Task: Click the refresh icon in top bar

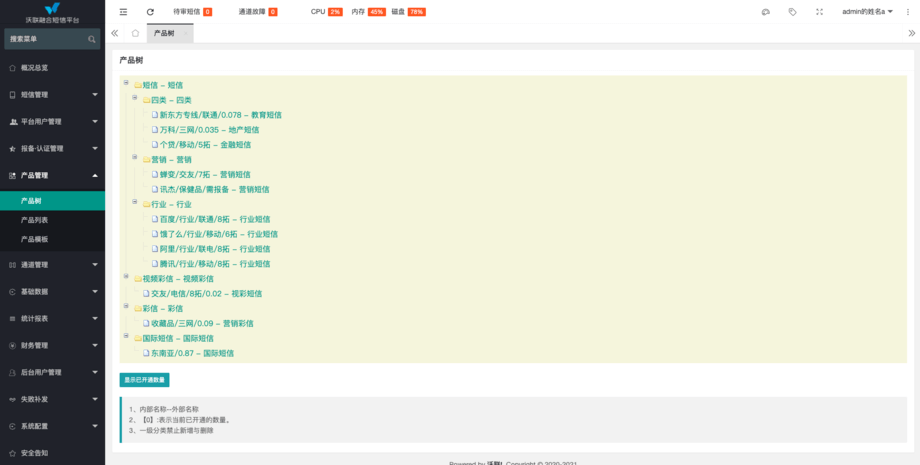Action: coord(150,12)
